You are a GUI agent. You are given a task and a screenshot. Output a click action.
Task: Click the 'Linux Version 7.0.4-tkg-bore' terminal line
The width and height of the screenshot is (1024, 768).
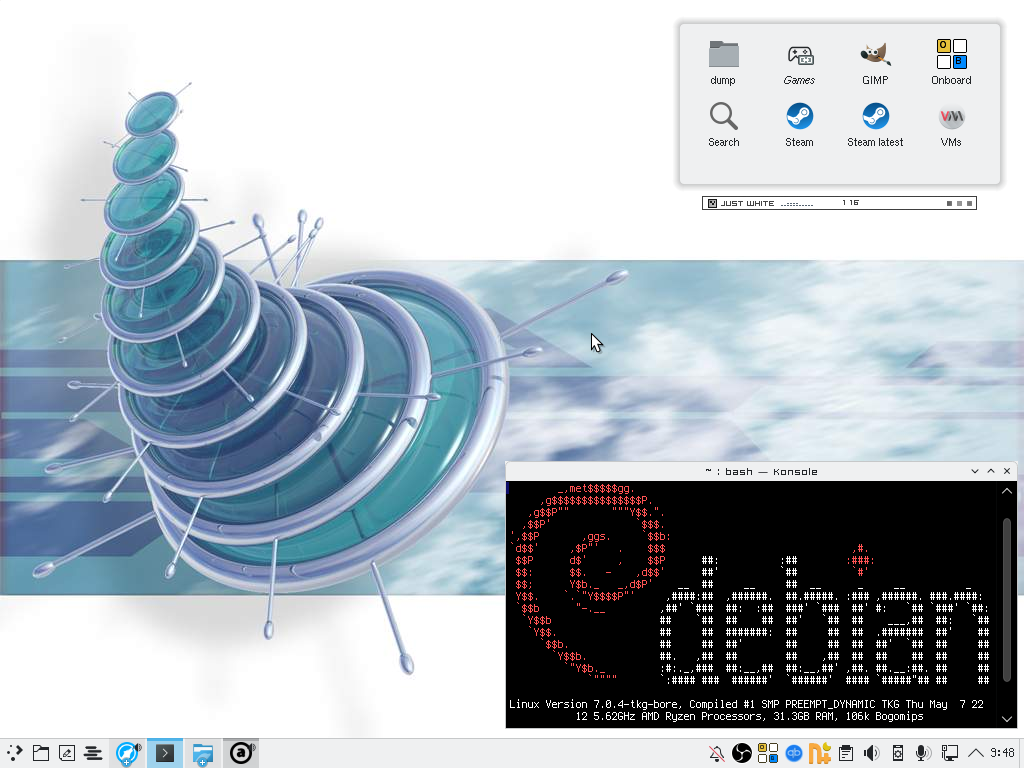tap(746, 704)
